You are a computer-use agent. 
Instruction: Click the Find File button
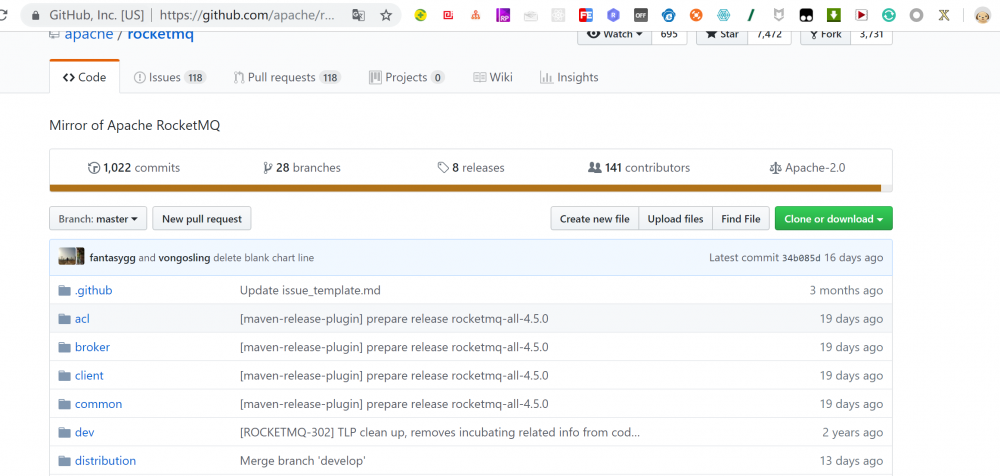(x=741, y=219)
